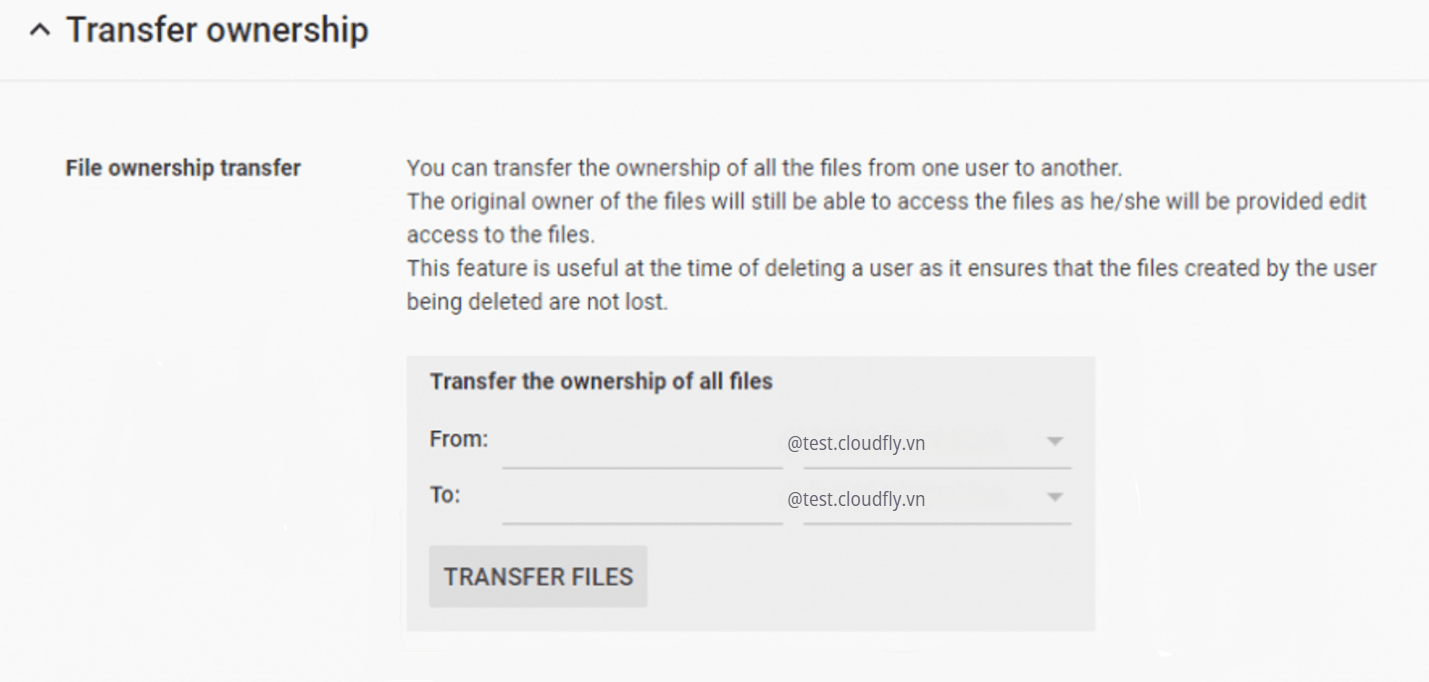Click the 'You can transfer the ownership' sentence

764,167
